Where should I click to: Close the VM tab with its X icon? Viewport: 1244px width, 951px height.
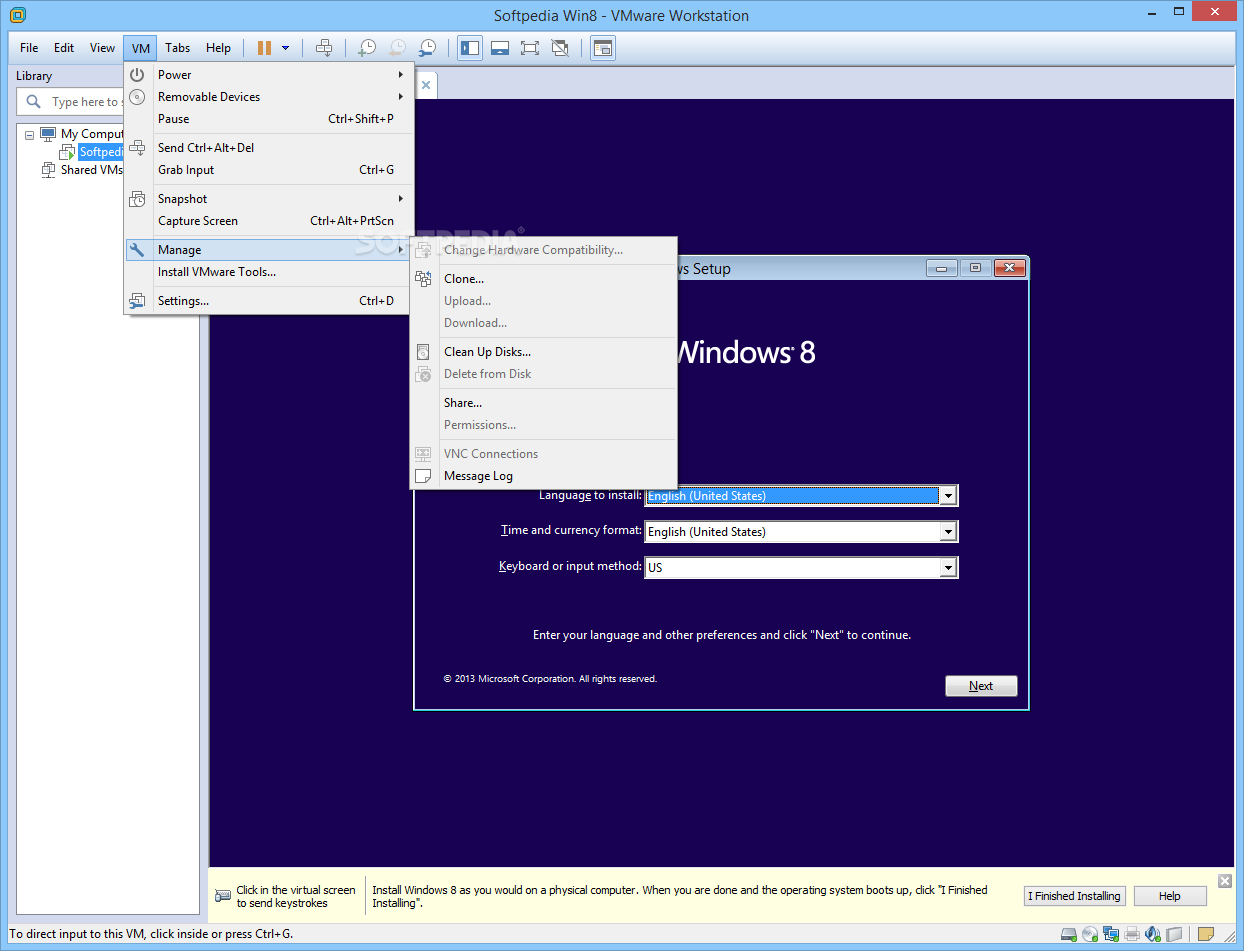pos(426,85)
